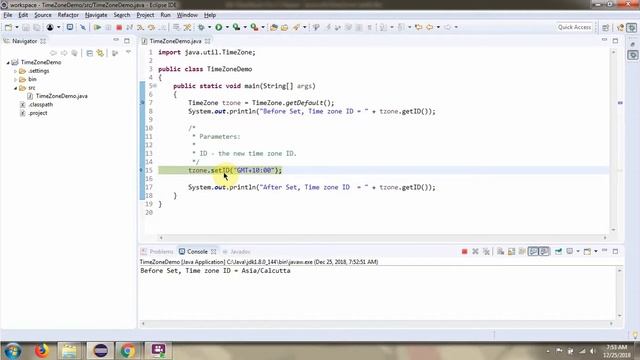The image size is (640, 360).
Task: Expand the .settings folder
Action: [x=16, y=71]
